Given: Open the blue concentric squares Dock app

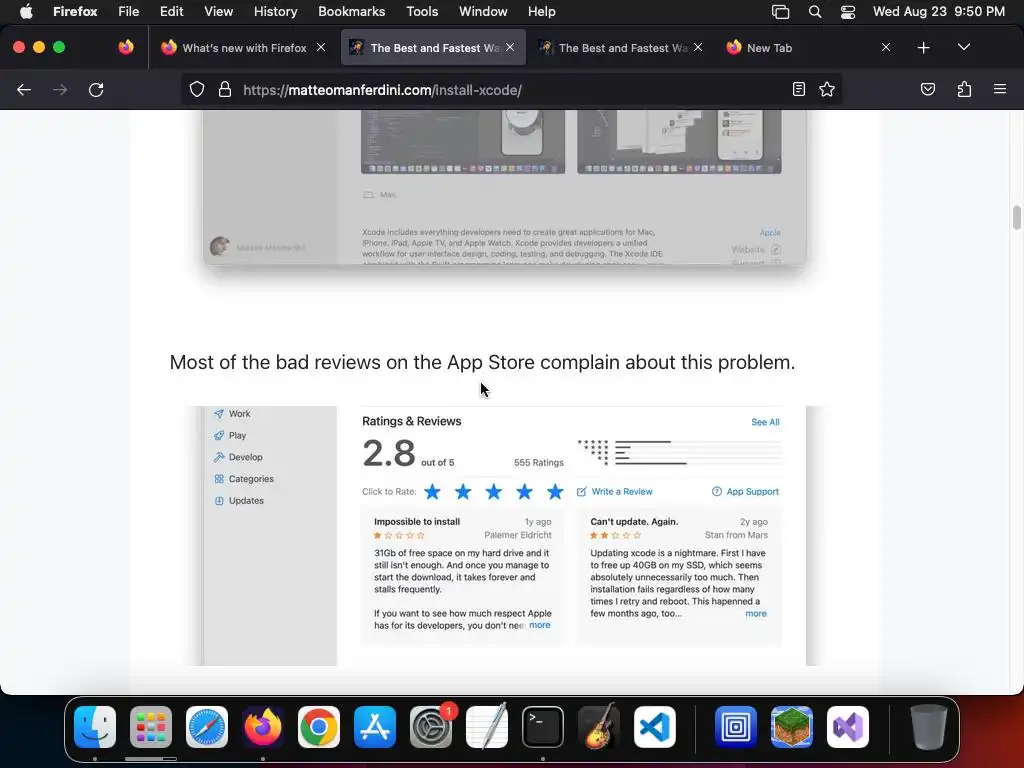Looking at the screenshot, I should pyautogui.click(x=735, y=726).
